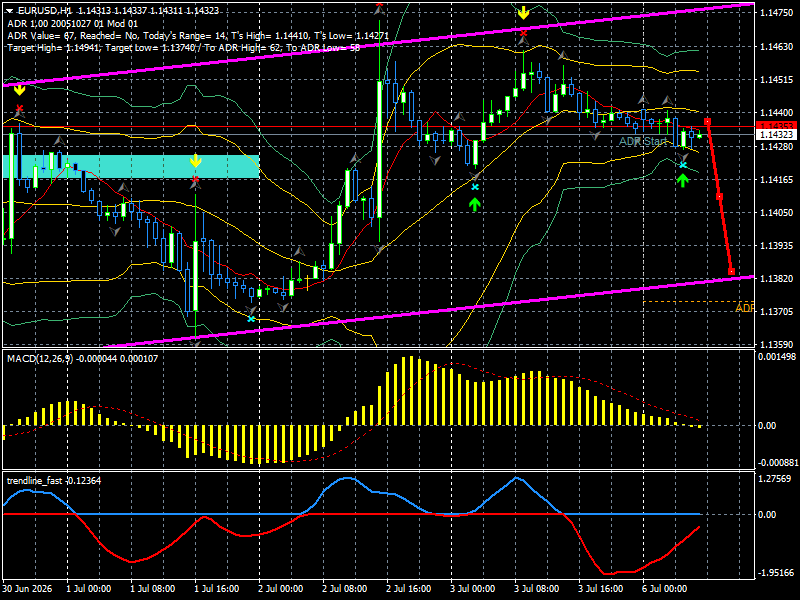Click the 3 Jul 08:00 time label
Viewport: 800px width, 600px height.
pos(537,589)
